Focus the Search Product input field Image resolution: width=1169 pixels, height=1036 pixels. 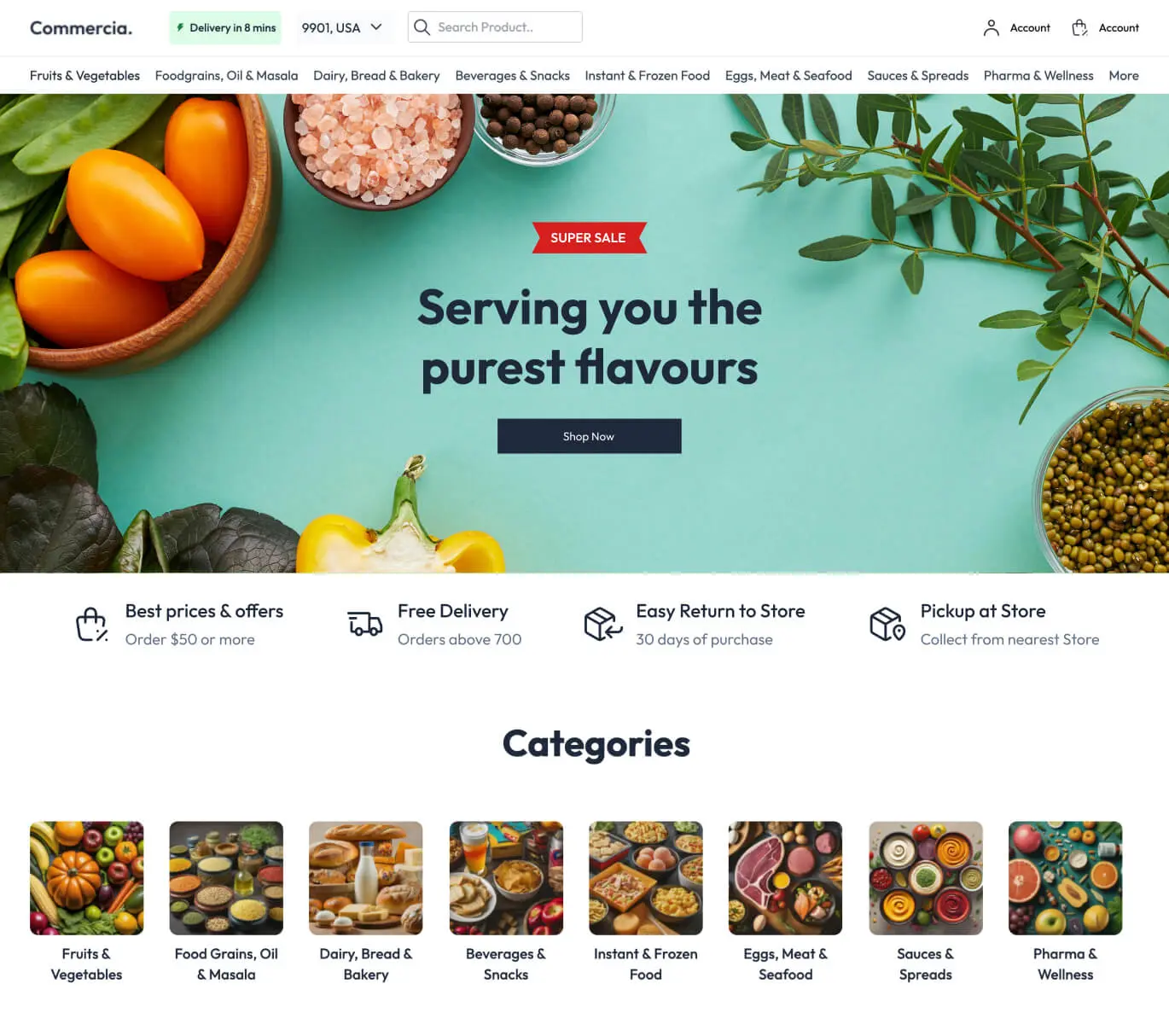(x=495, y=27)
